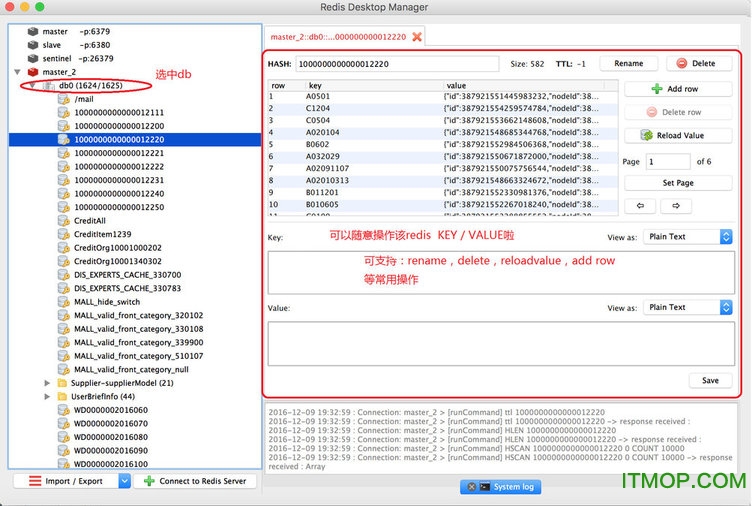Go to next page with right arrow

[x=676, y=206]
